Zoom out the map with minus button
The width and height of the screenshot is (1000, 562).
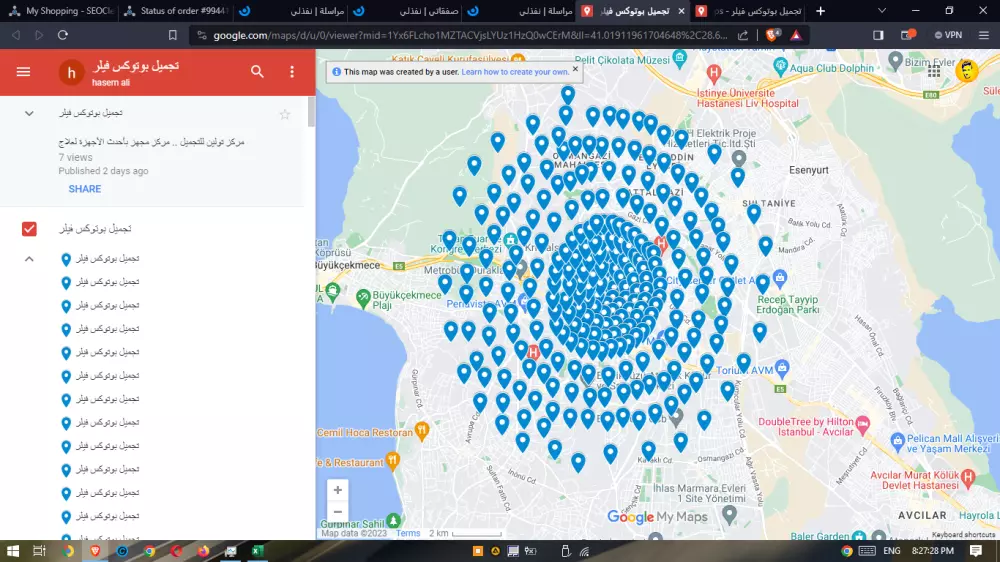pos(337,512)
